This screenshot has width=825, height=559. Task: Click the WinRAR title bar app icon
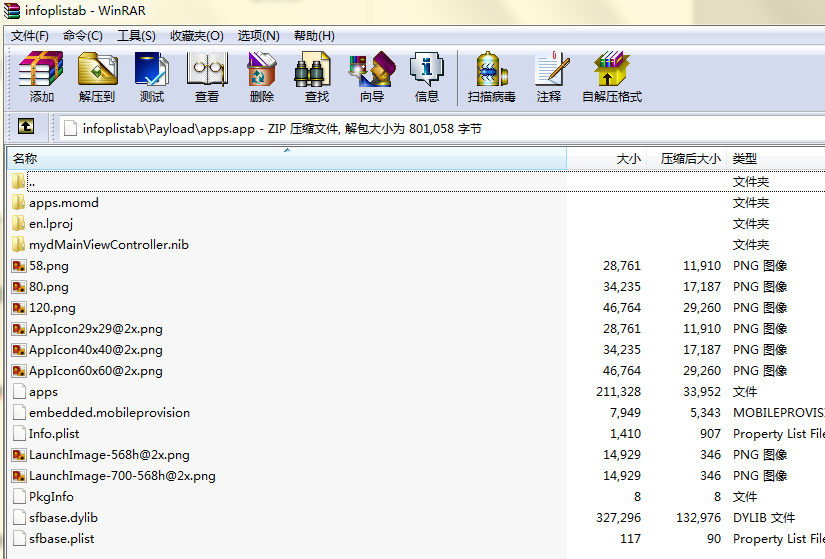pyautogui.click(x=12, y=11)
